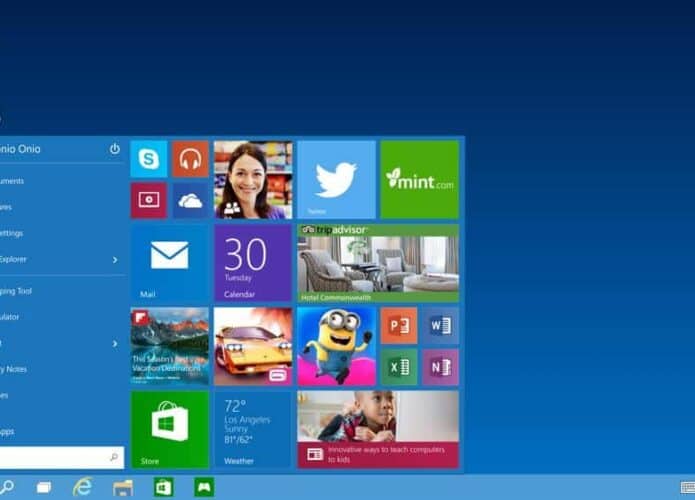The image size is (695, 500).
Task: Open the mint.com tile
Action: 420,180
